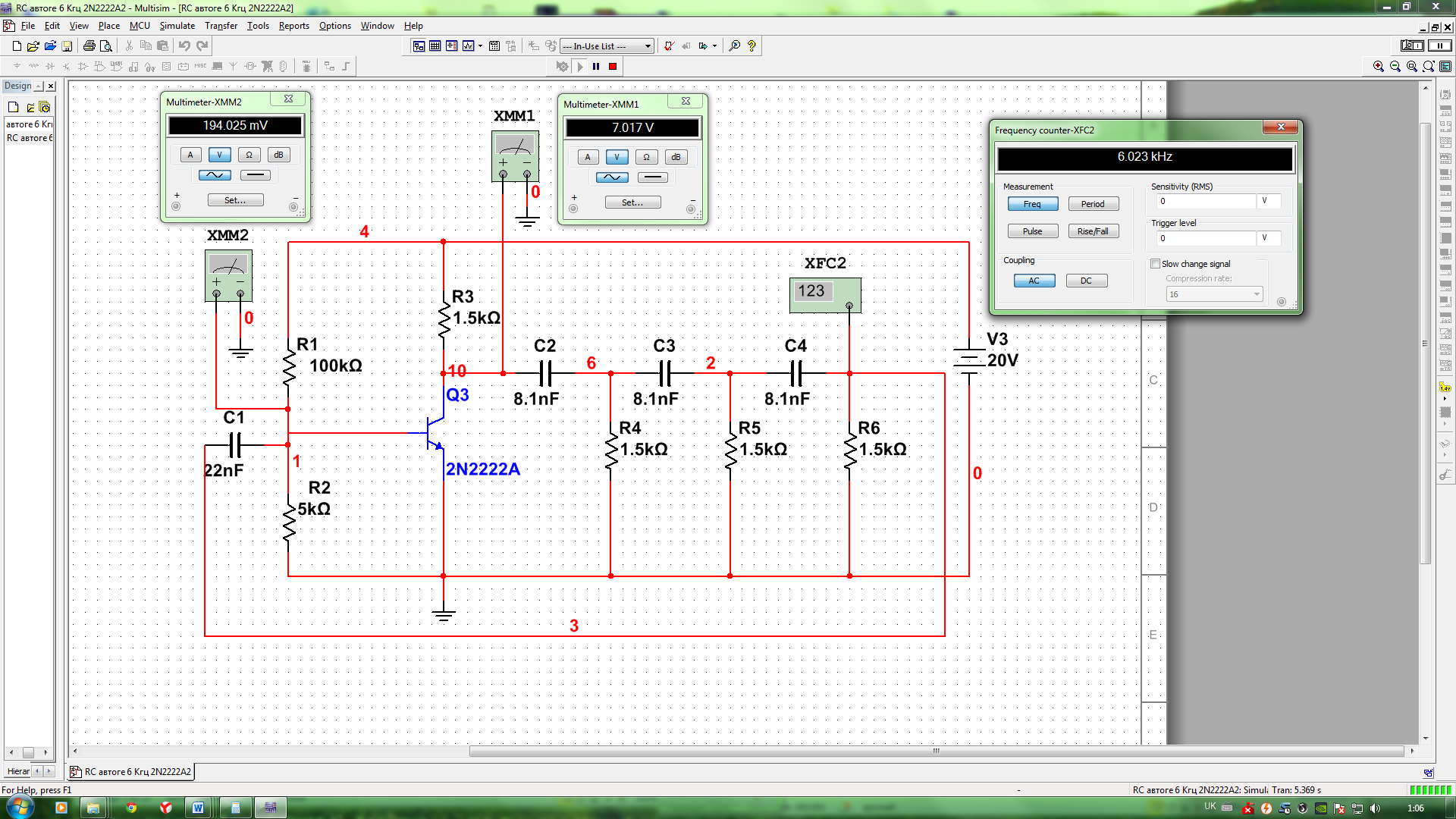Print the circuit schematic
Viewport: 1456px width, 819px height.
[89, 46]
